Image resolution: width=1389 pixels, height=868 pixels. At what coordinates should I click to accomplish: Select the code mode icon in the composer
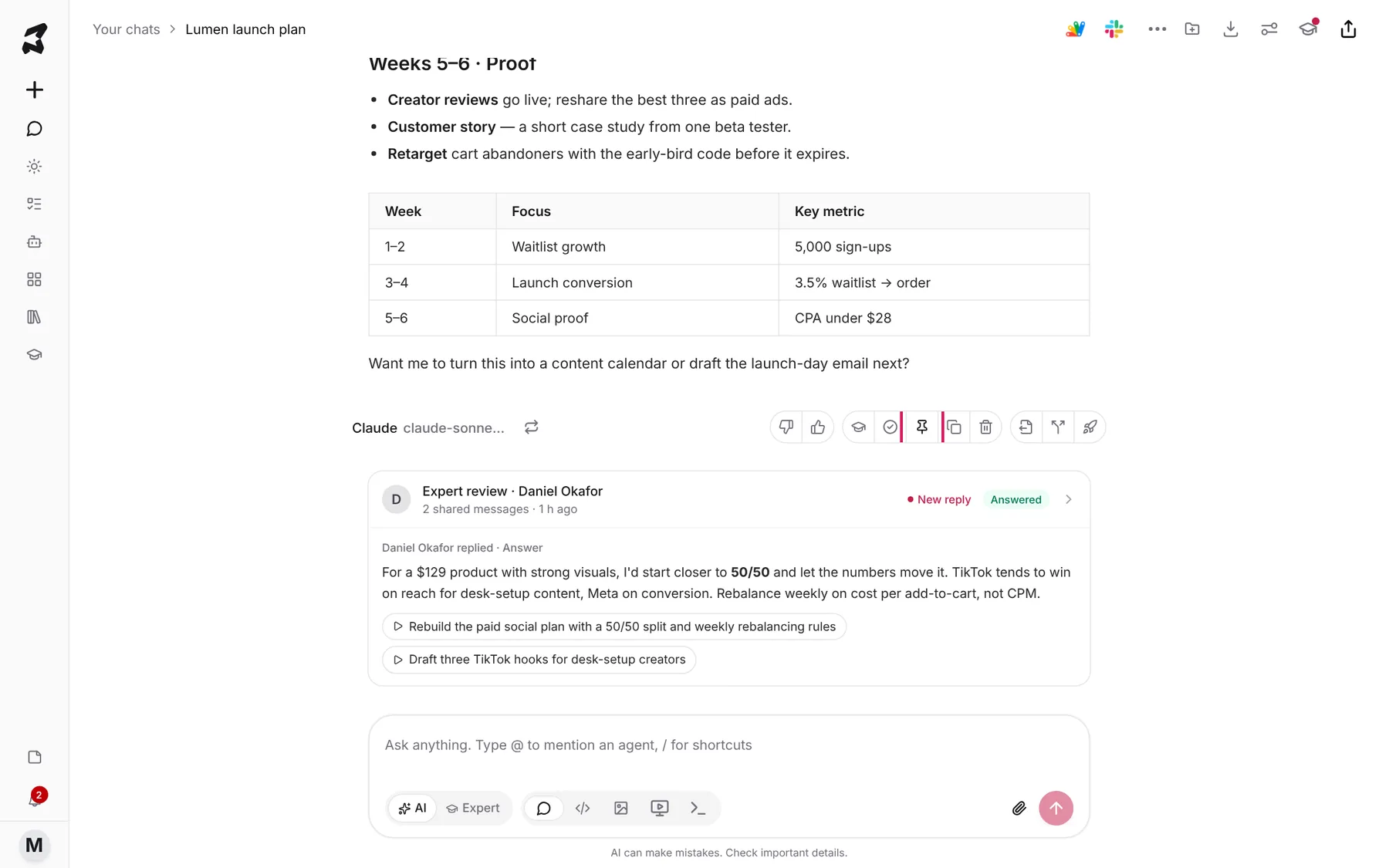coord(583,808)
